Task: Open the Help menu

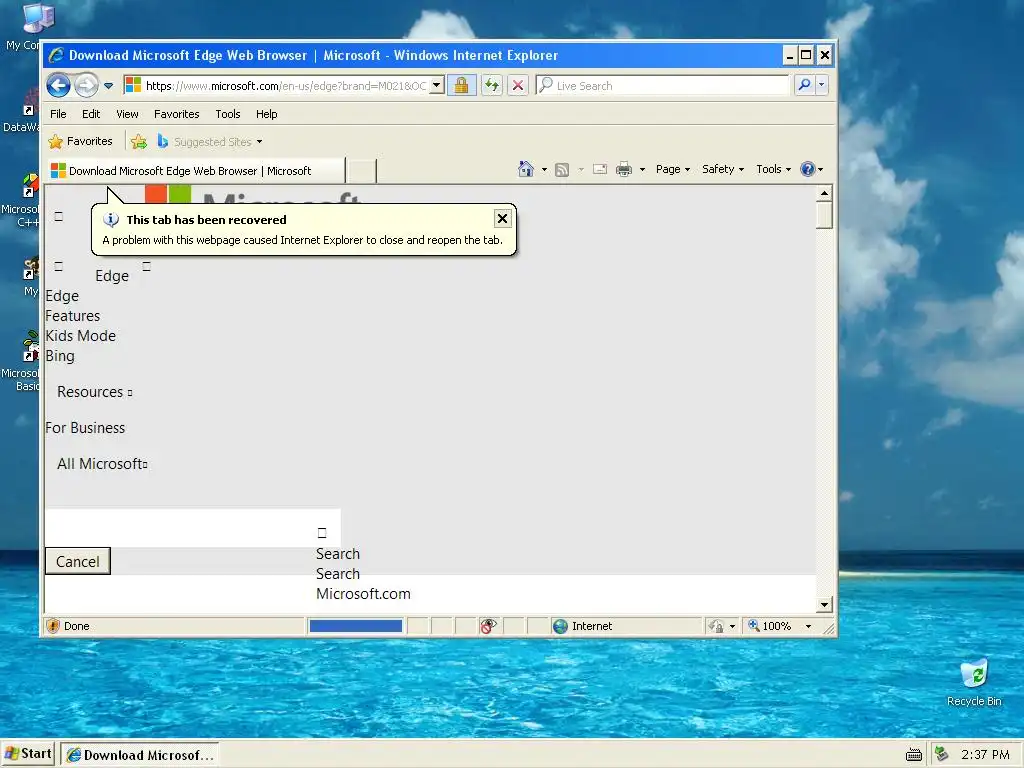Action: point(266,114)
